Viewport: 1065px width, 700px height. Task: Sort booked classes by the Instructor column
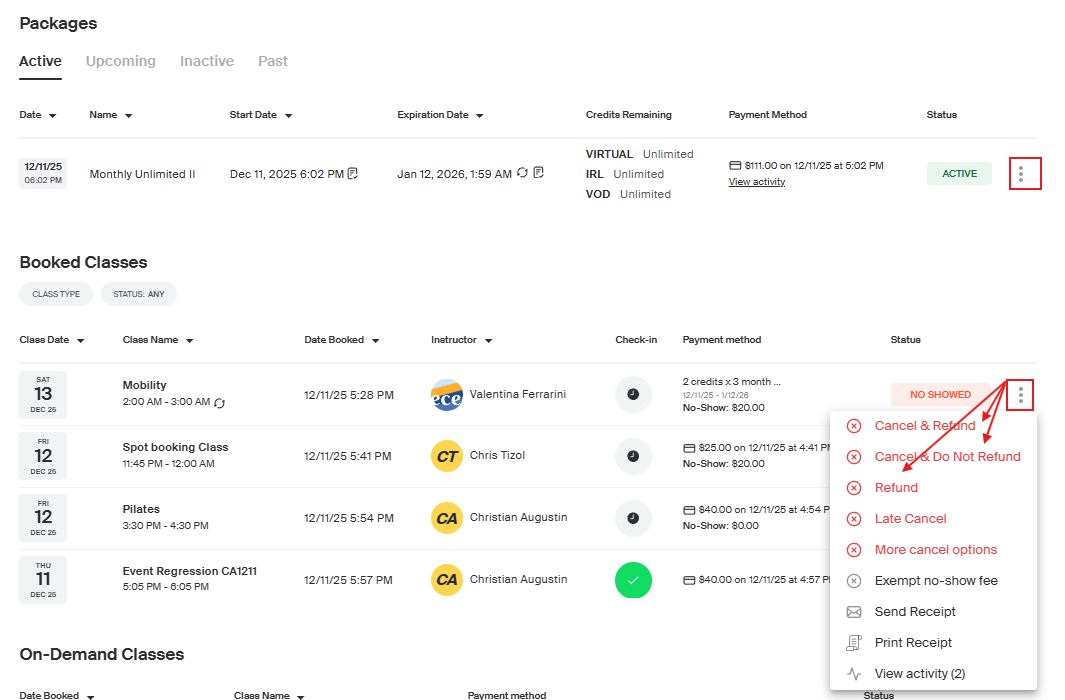(x=461, y=339)
